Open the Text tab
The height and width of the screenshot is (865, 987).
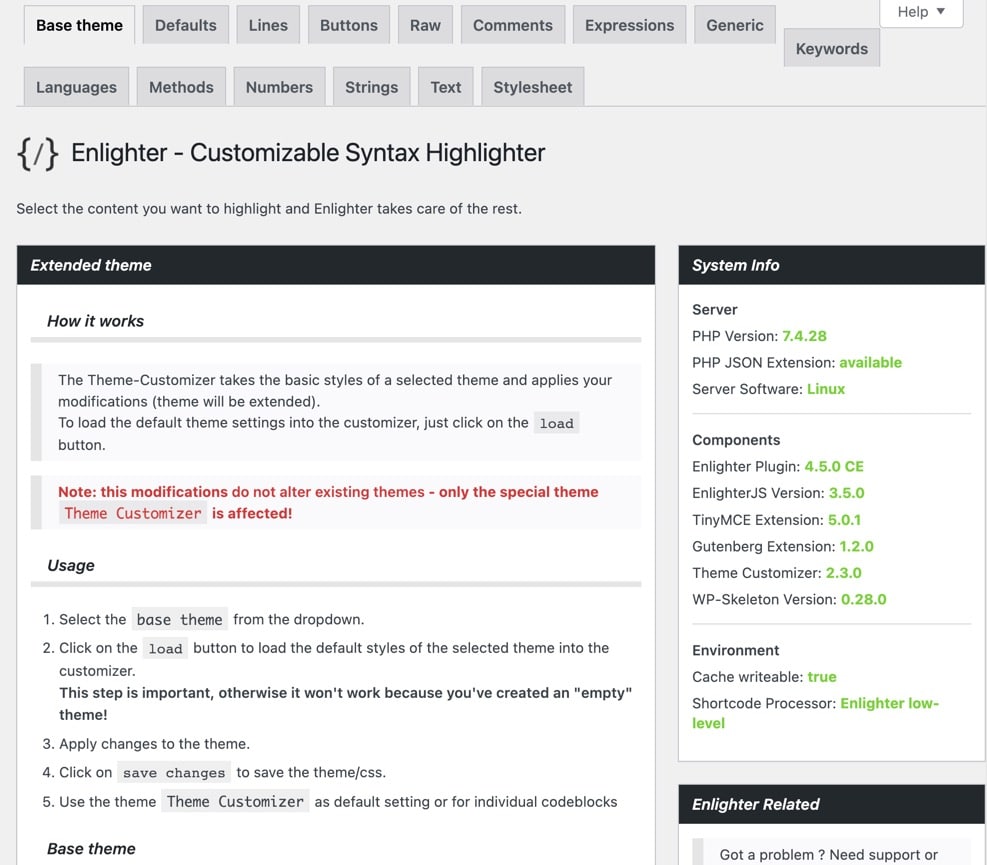pyautogui.click(x=446, y=87)
